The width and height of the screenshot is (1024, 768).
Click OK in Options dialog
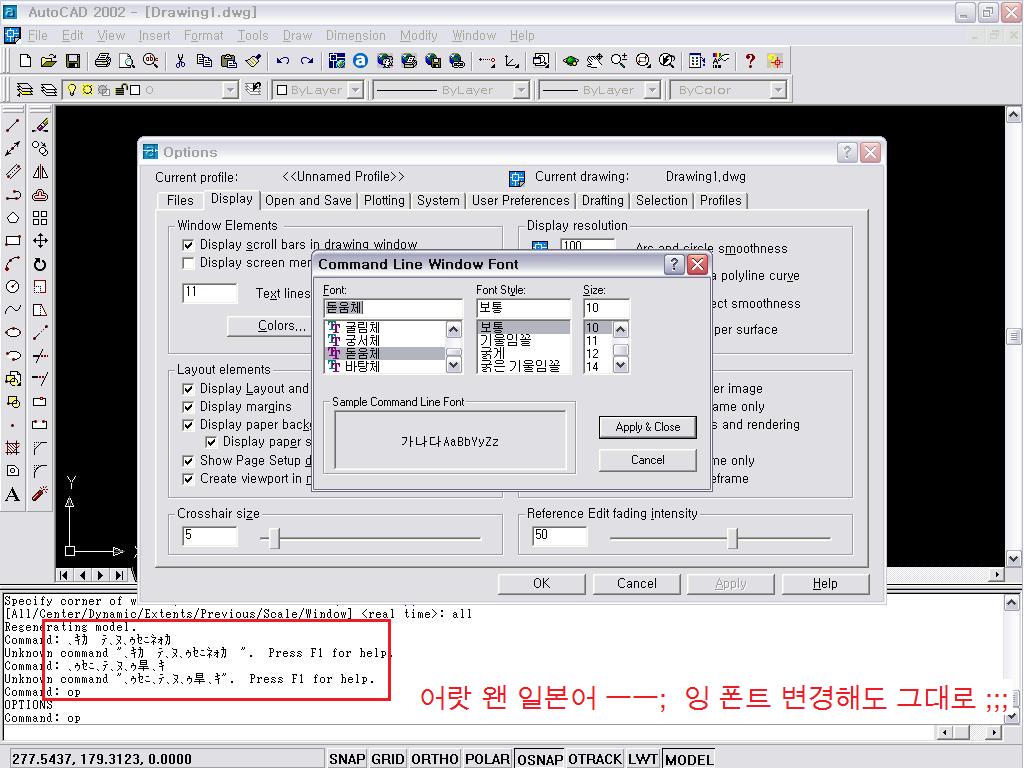click(541, 583)
